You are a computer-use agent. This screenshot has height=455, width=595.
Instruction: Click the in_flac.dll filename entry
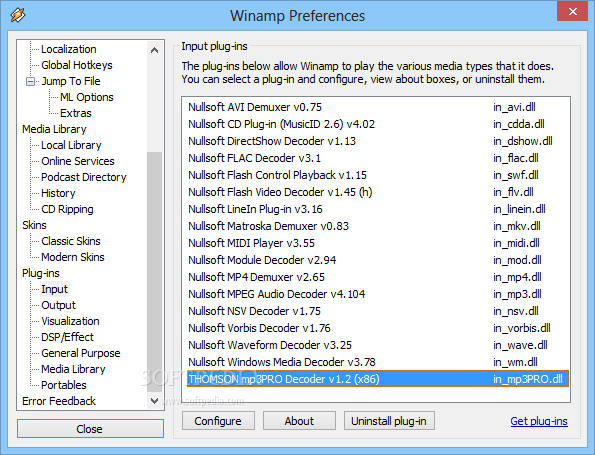(516, 158)
